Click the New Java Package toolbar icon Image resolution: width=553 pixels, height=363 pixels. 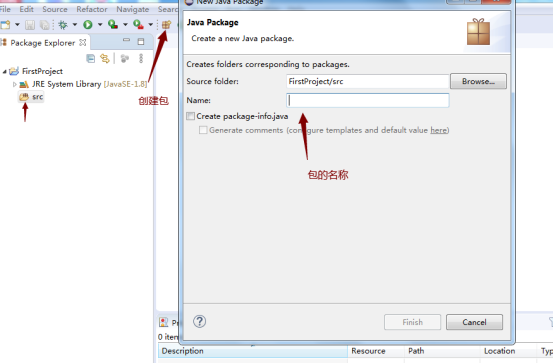[166, 25]
